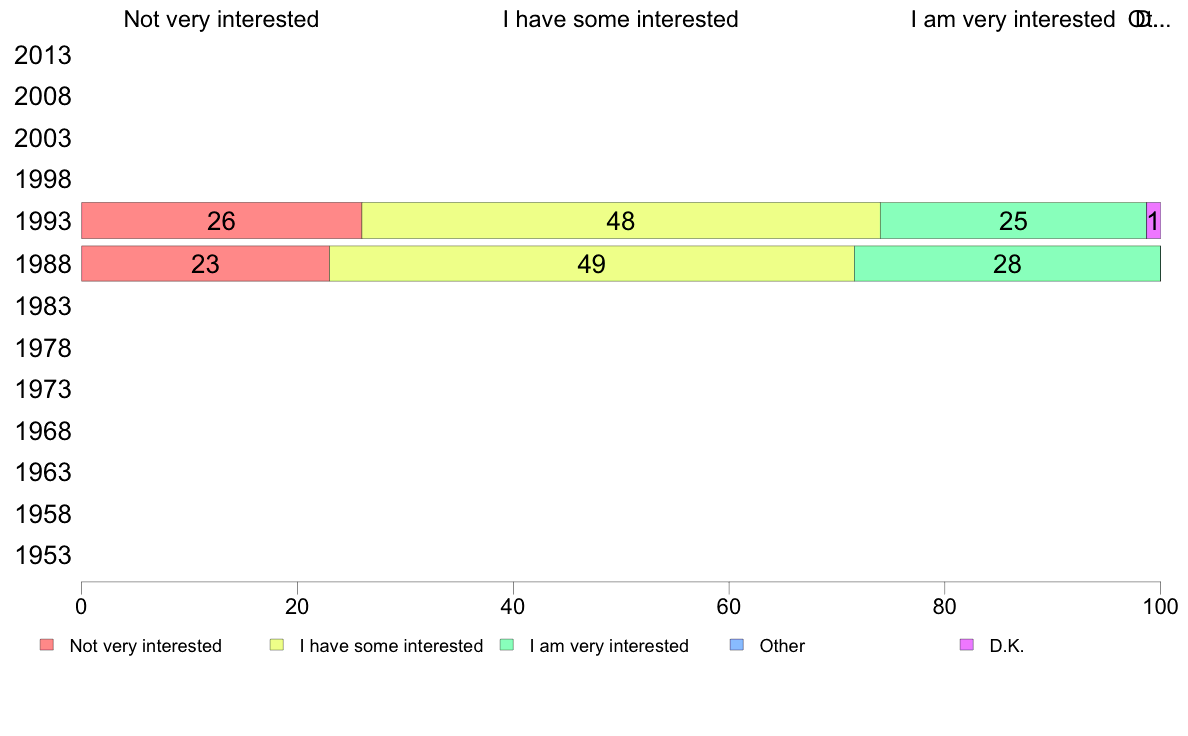Select the 1988 red bar segment showing 23
1188x736 pixels.
pos(205,264)
